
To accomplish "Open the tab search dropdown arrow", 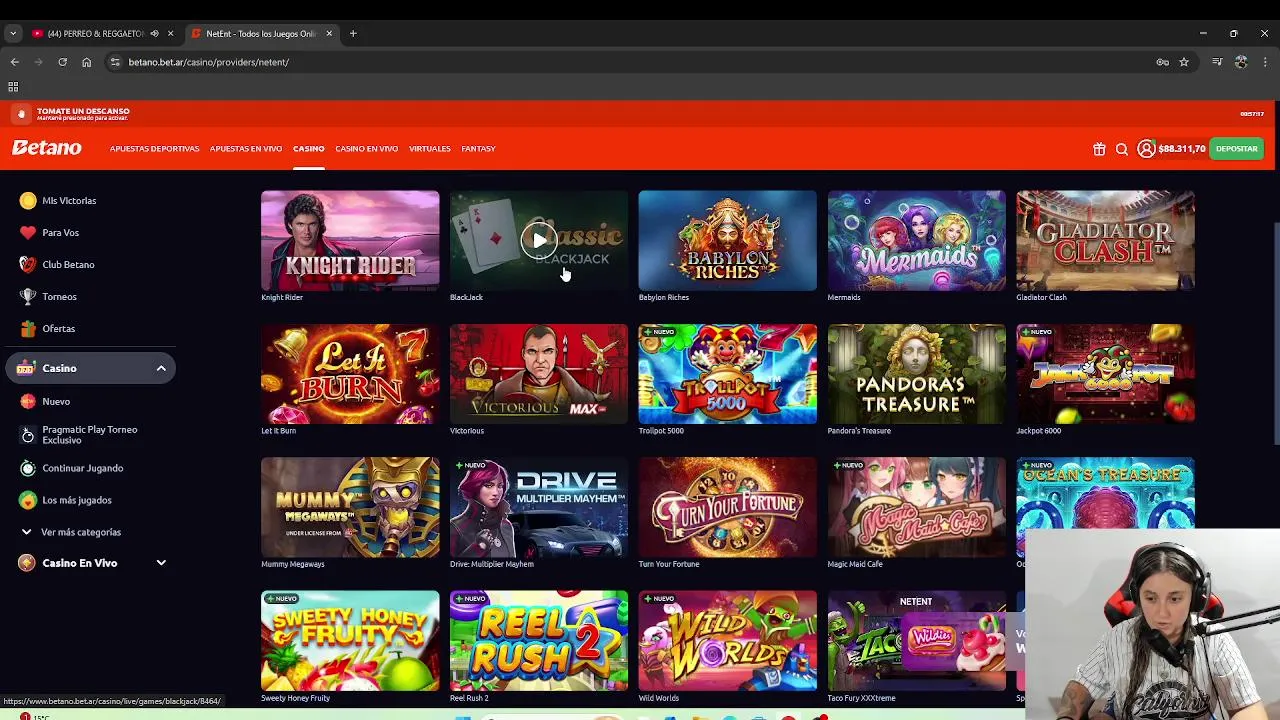I will click(x=12, y=34).
